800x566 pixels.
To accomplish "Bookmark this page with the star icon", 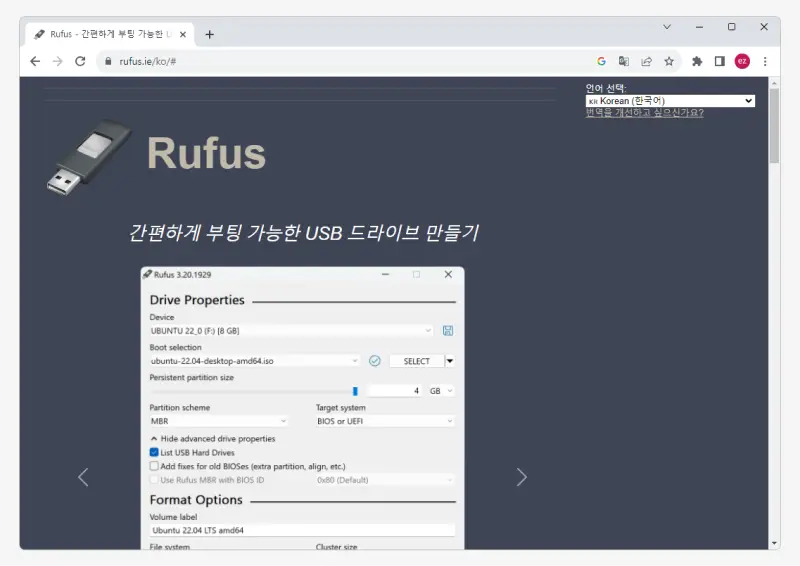I will click(x=669, y=61).
